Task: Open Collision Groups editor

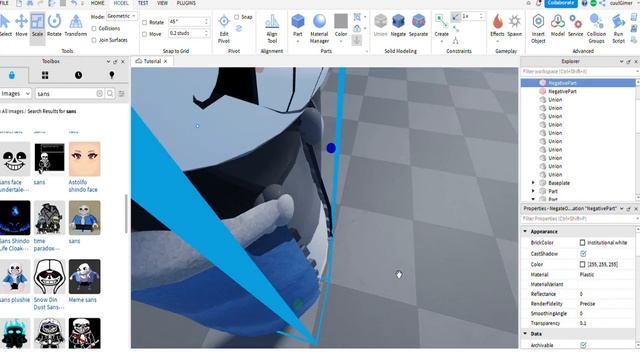Action: tap(596, 28)
